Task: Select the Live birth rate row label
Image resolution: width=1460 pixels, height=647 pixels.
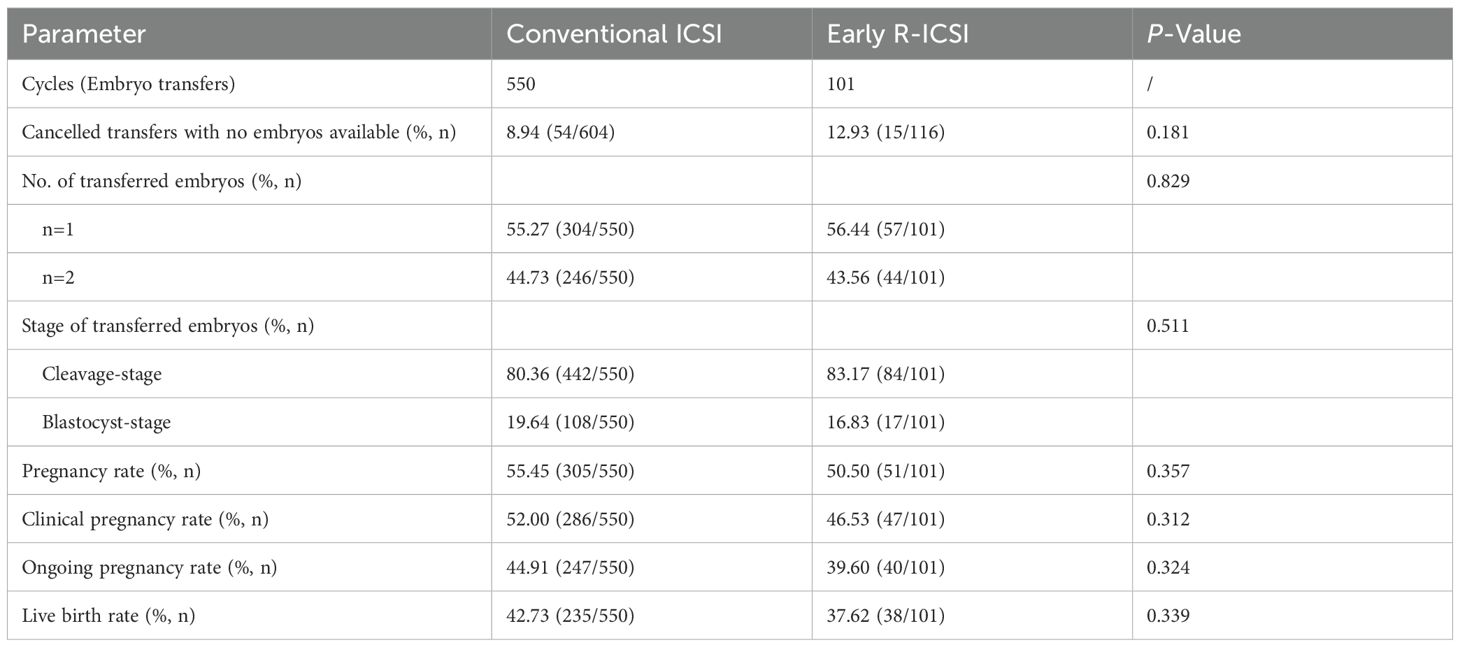Action: click(108, 615)
